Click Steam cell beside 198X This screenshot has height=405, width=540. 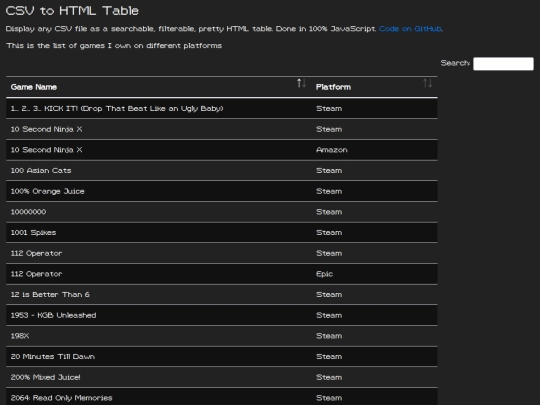pyautogui.click(x=374, y=336)
